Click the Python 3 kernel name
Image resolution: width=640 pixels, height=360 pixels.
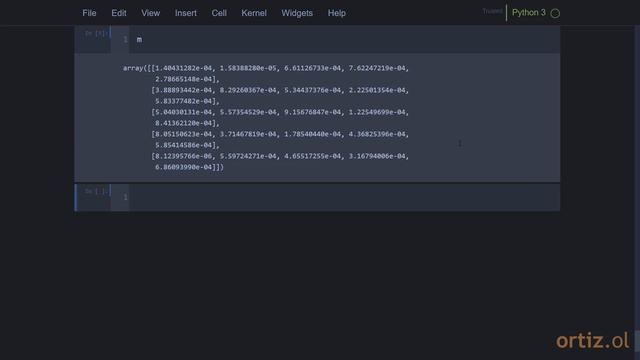pyautogui.click(x=529, y=13)
